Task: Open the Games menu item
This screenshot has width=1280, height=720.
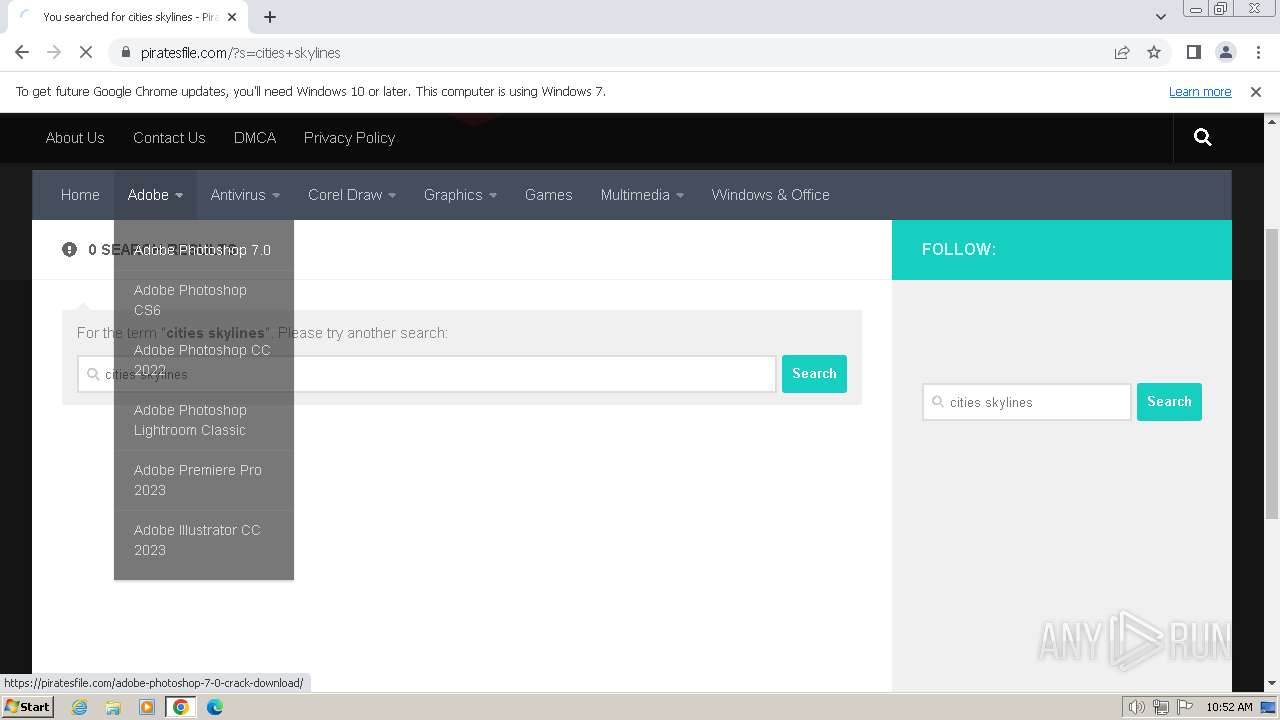Action: coord(549,195)
